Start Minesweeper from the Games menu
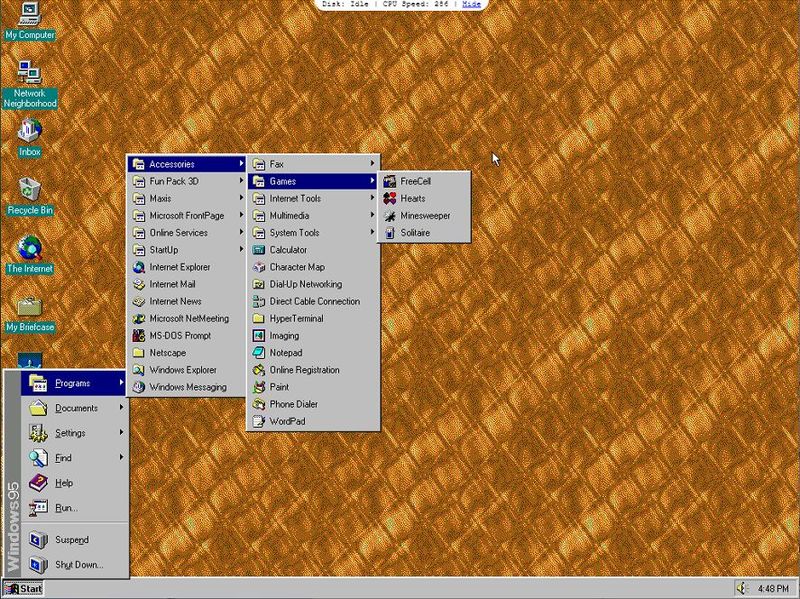Viewport: 800px width, 599px height. [x=424, y=216]
